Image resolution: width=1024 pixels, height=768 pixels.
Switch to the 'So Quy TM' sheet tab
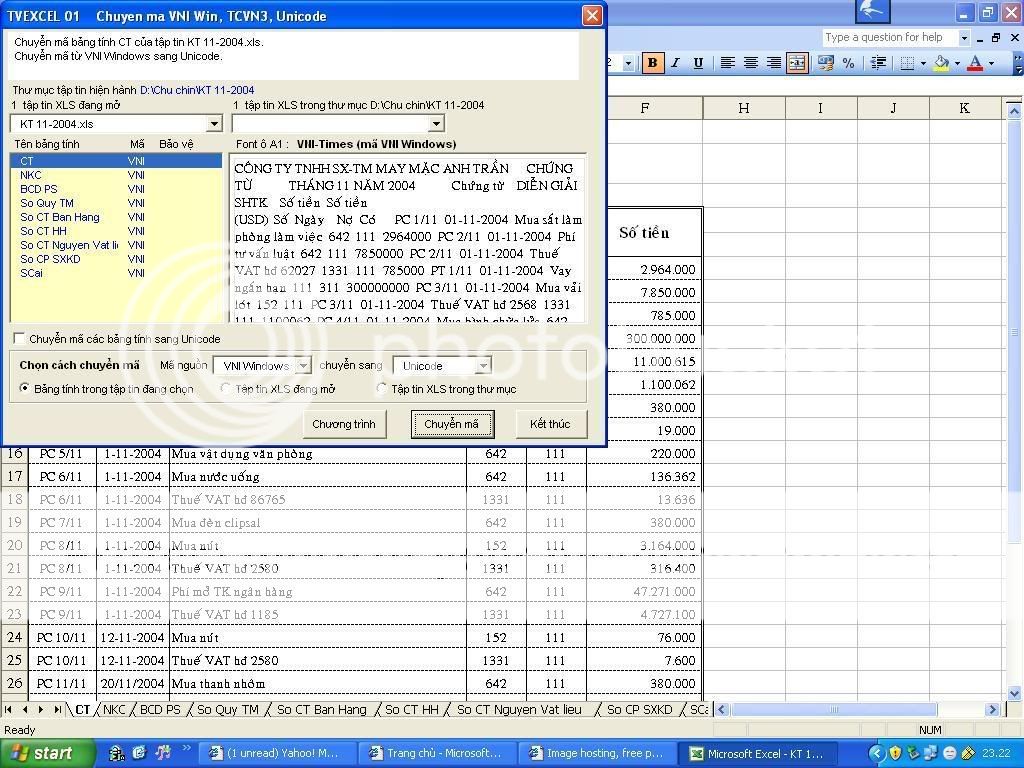point(227,710)
